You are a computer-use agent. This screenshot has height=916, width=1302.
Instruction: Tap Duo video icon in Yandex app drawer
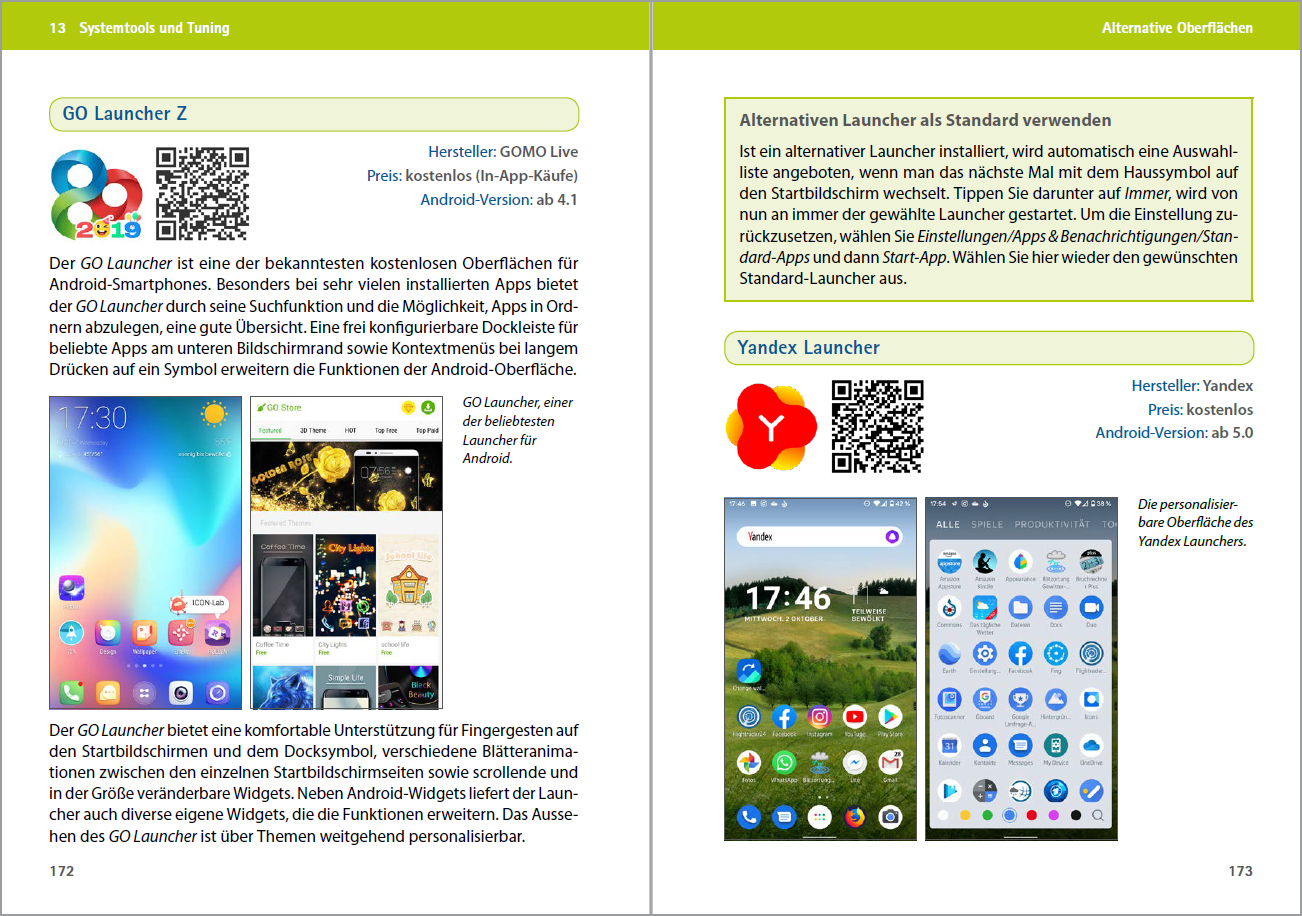1091,607
